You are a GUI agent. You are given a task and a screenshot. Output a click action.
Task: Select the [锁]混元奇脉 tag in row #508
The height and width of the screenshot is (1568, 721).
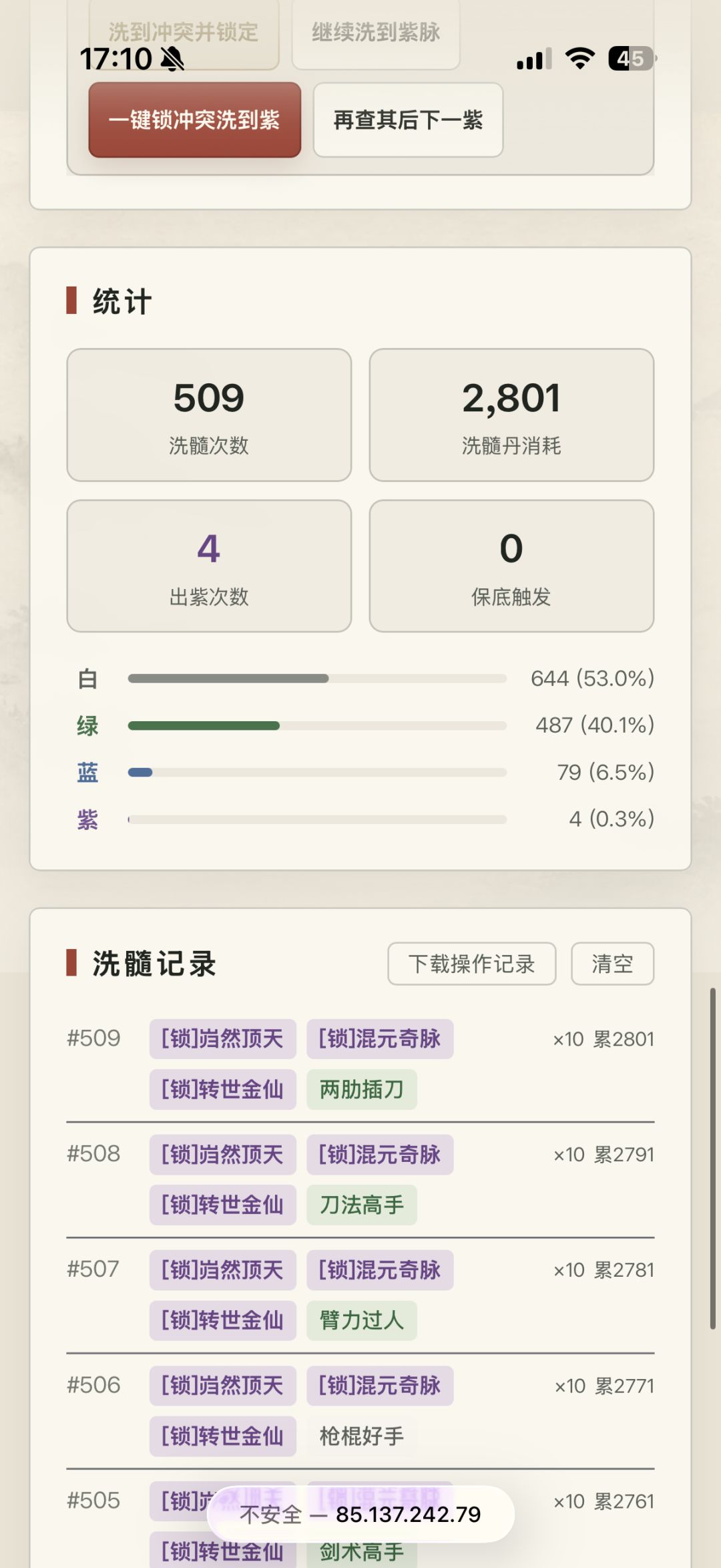tap(380, 1155)
